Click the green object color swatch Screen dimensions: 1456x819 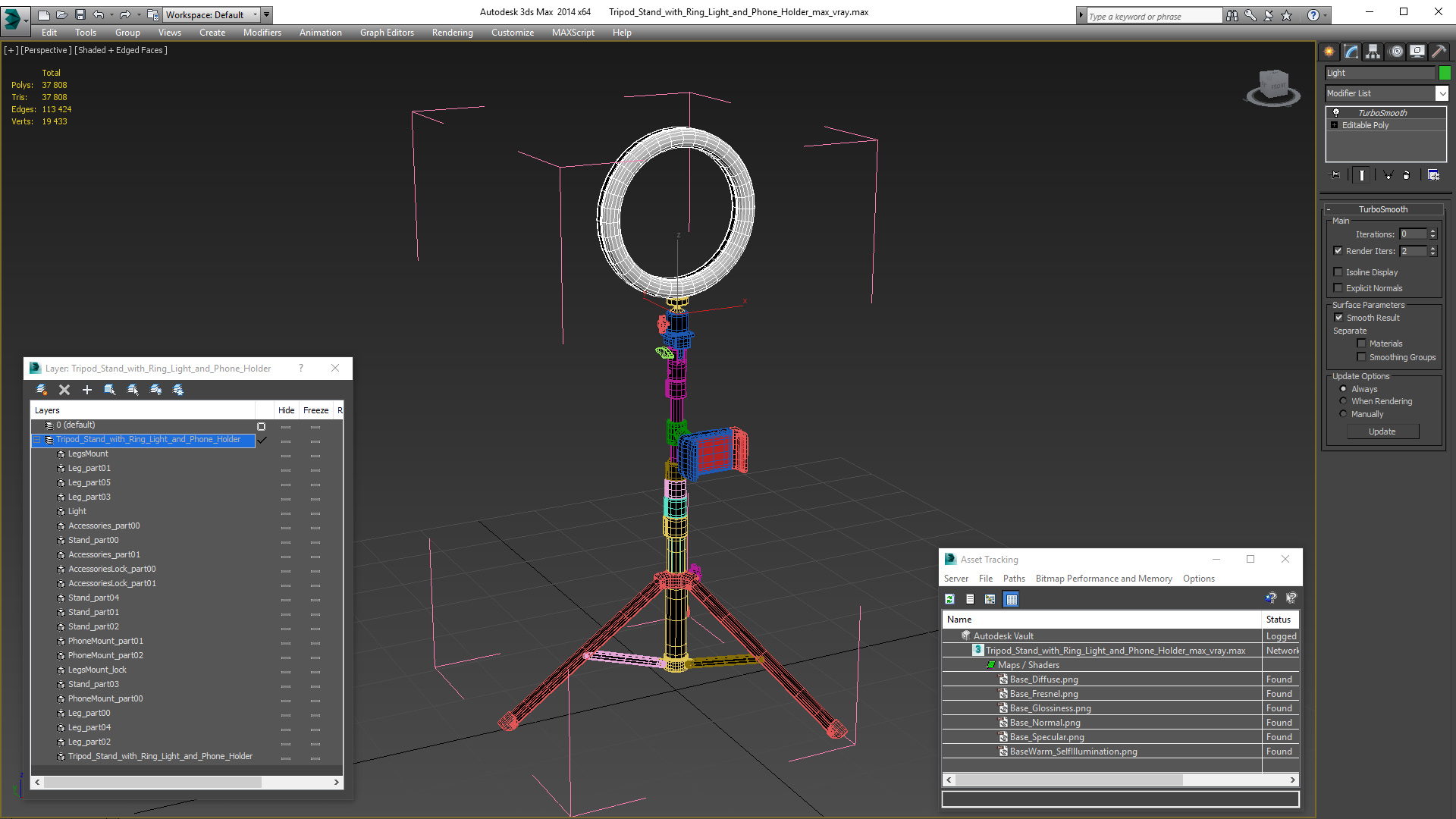click(1445, 73)
